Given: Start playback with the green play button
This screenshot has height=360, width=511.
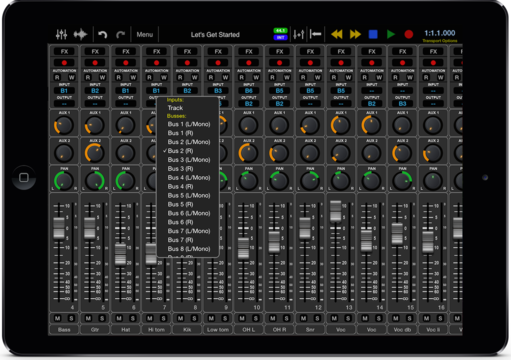Looking at the screenshot, I should [391, 34].
